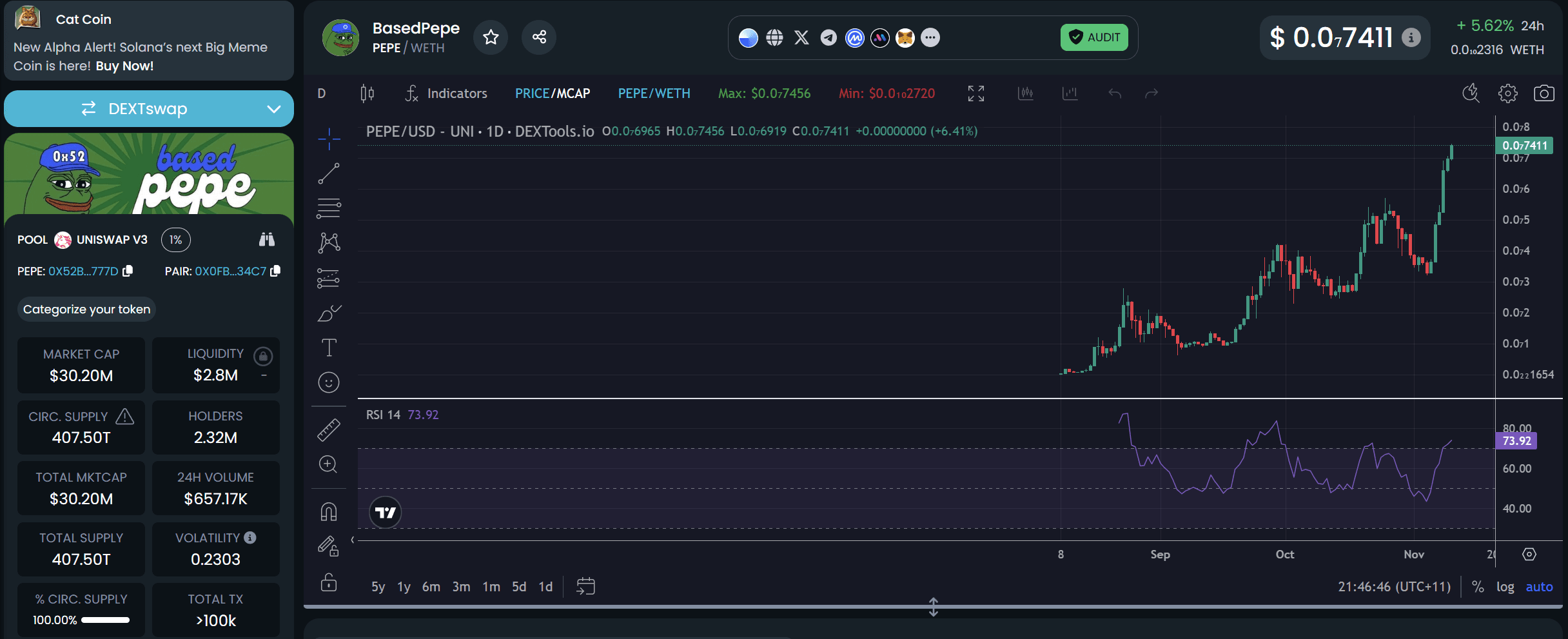
Task: Toggle auto scale on the chart
Action: coord(1538,587)
